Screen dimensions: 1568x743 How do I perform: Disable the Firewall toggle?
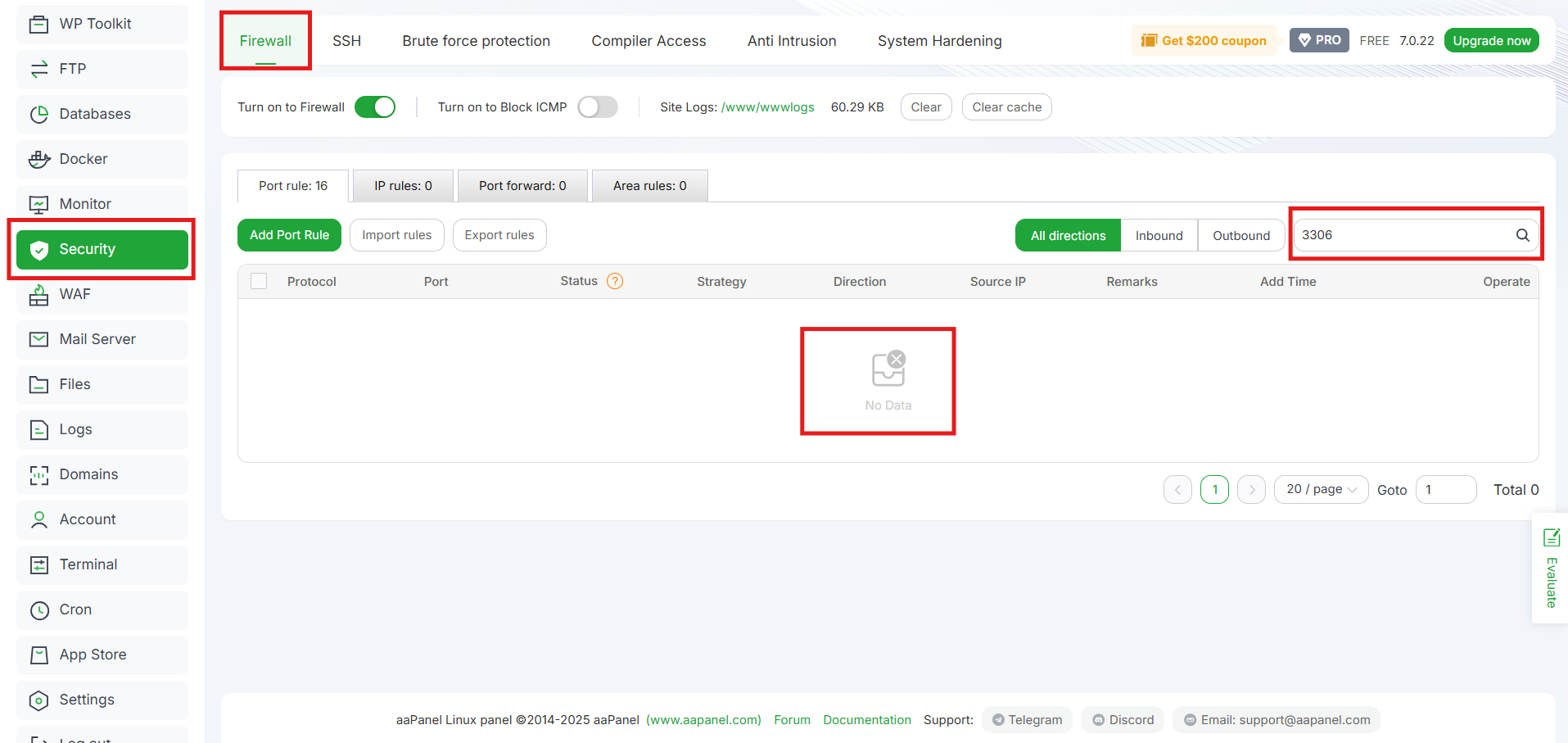375,106
